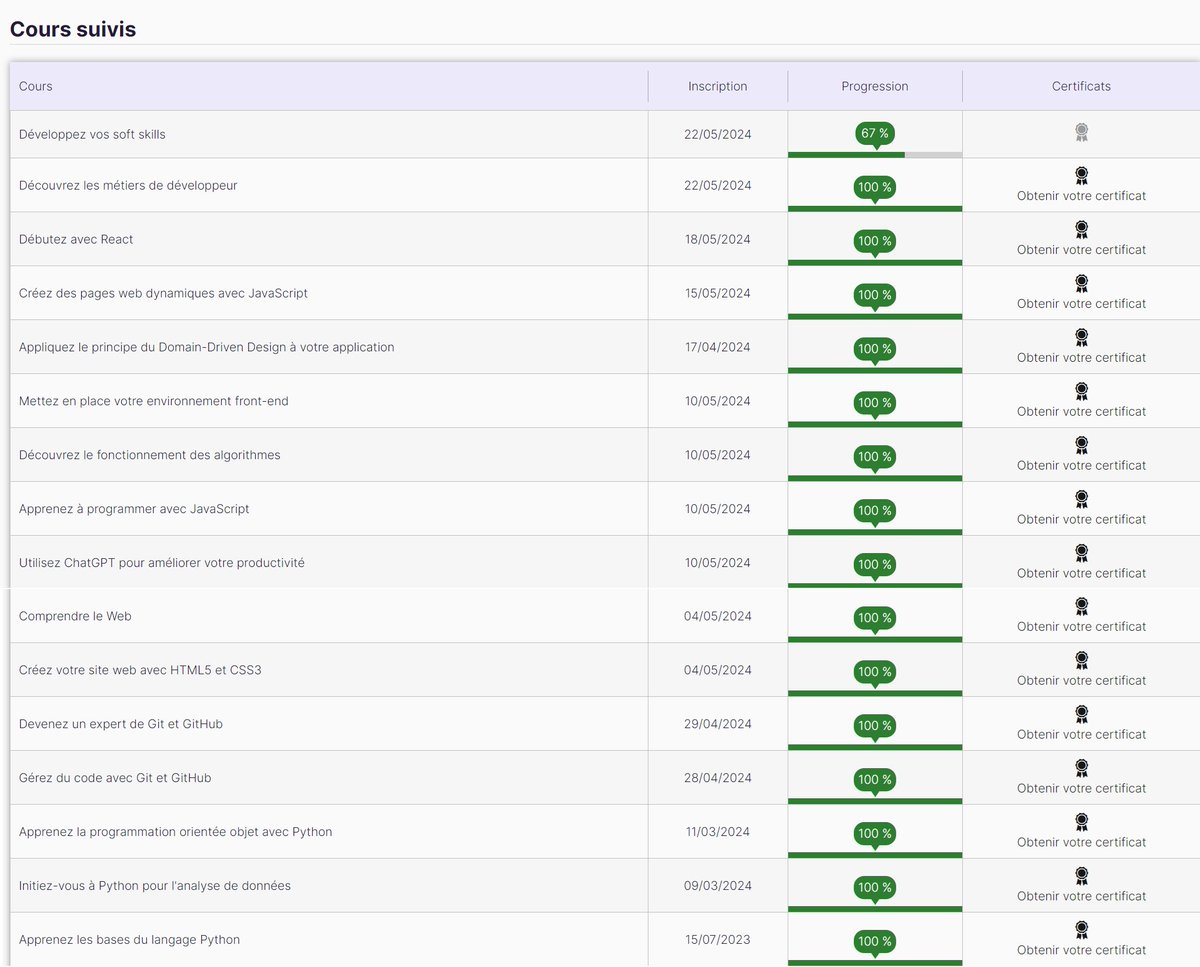Image resolution: width=1200 pixels, height=967 pixels.
Task: Click the Inscription column header
Action: [x=717, y=86]
